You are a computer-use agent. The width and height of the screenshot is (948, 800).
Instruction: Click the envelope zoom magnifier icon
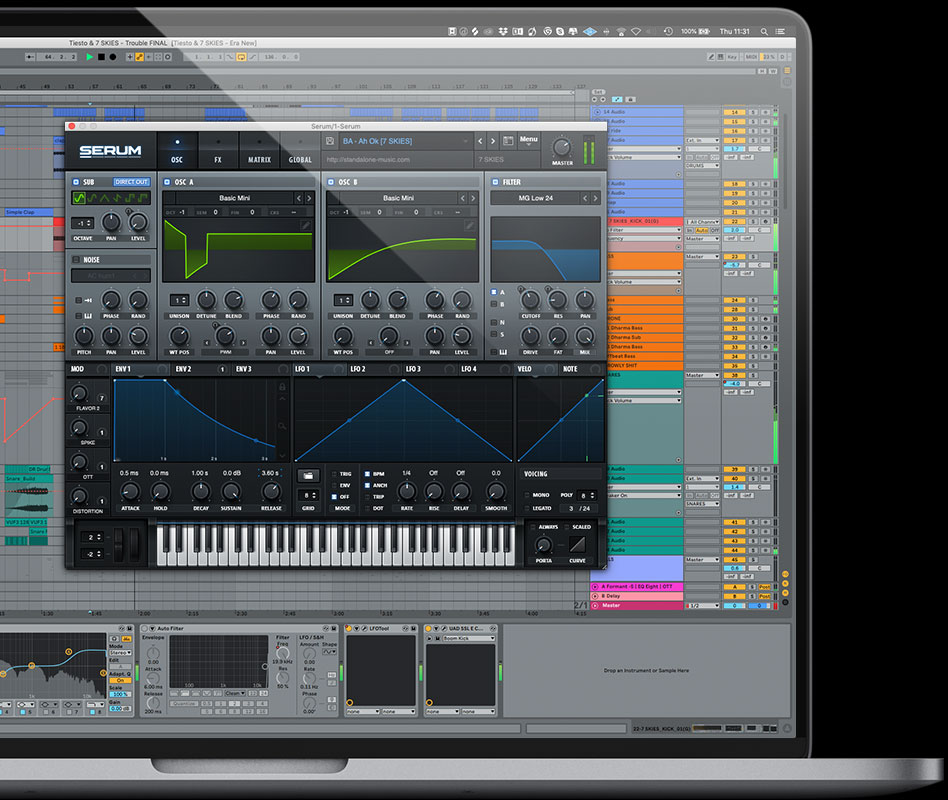pyautogui.click(x=282, y=426)
